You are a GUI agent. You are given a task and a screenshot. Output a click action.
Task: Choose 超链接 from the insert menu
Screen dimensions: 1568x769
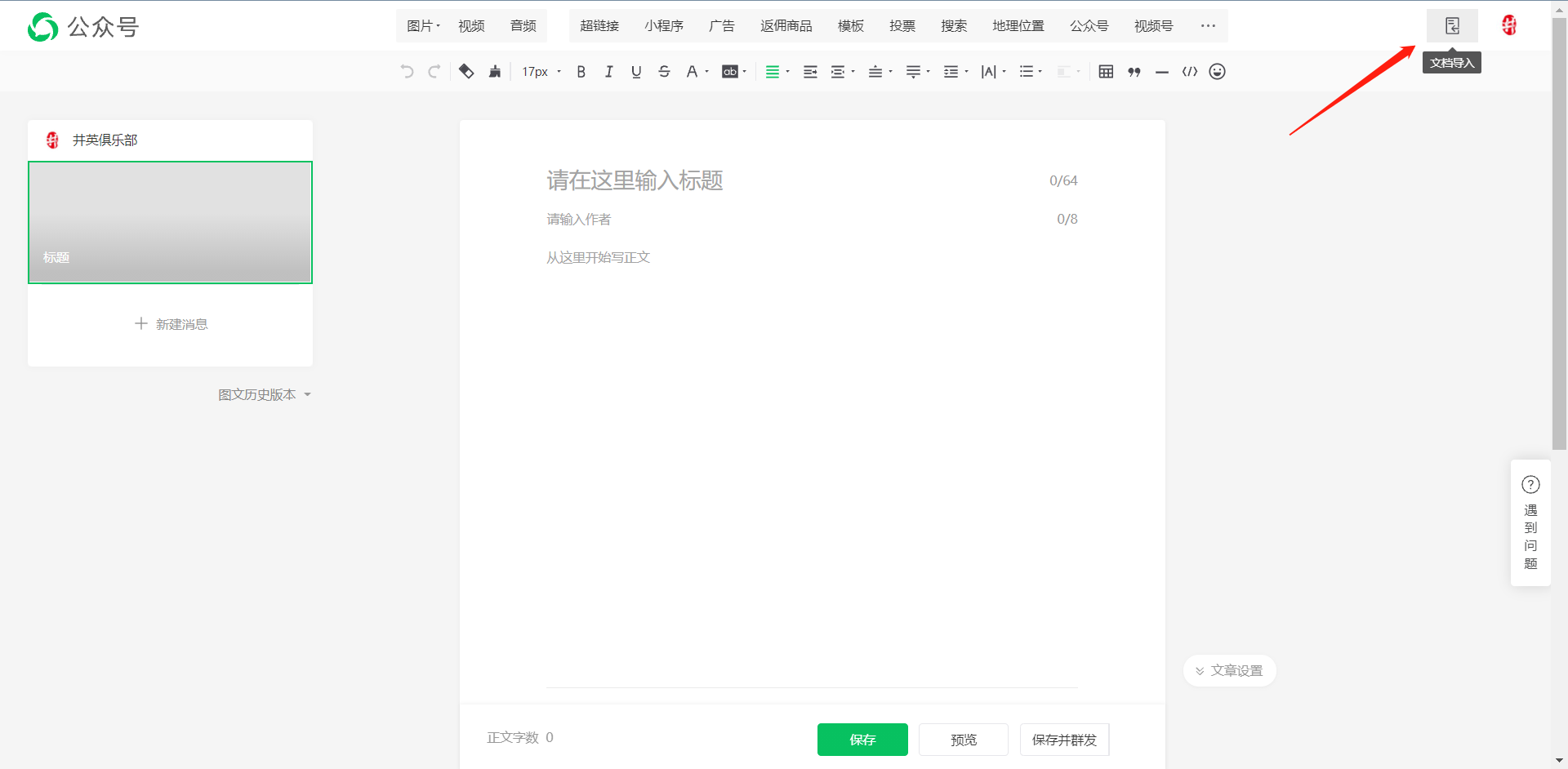[x=599, y=26]
